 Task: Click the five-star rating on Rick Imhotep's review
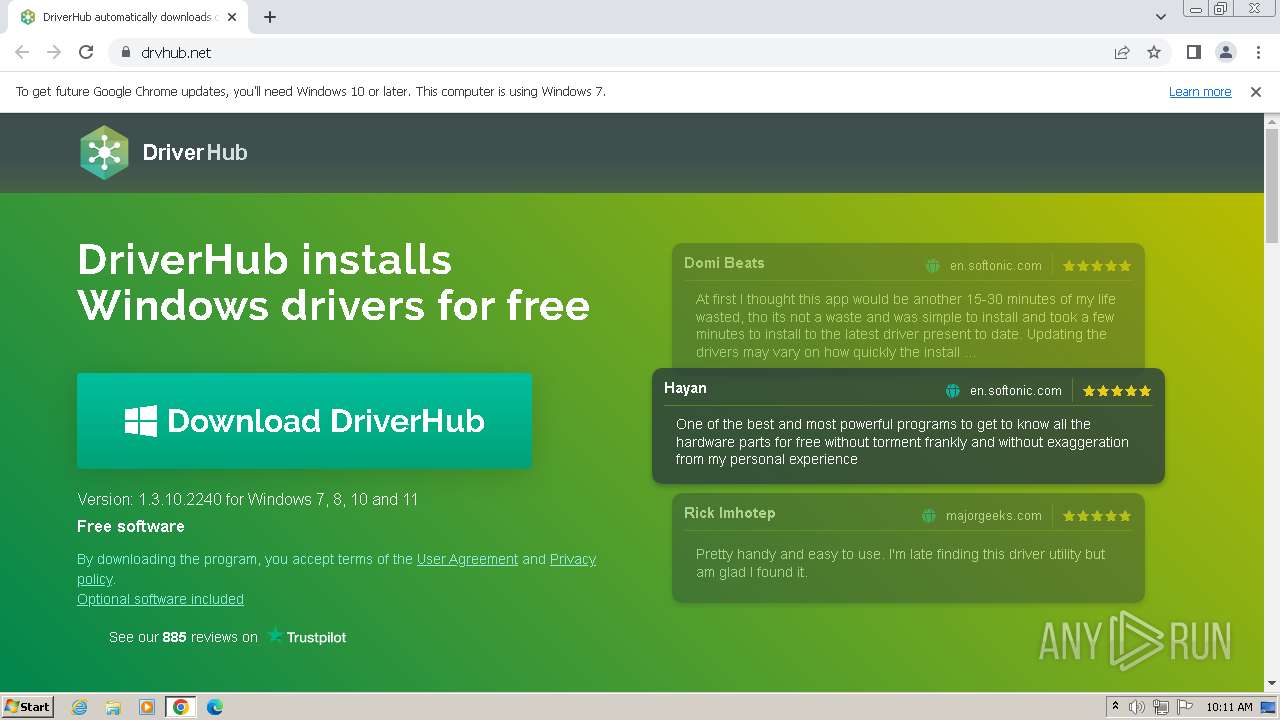click(1097, 516)
